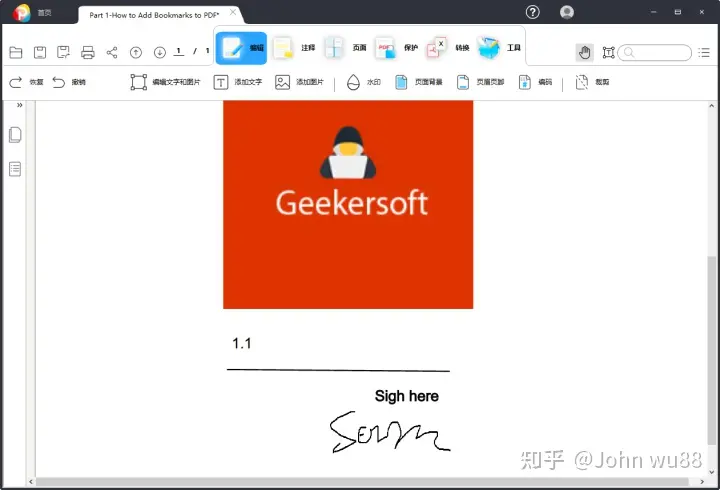The height and width of the screenshot is (490, 720).
Task: Click the scroll down arrow
Action: click(711, 472)
